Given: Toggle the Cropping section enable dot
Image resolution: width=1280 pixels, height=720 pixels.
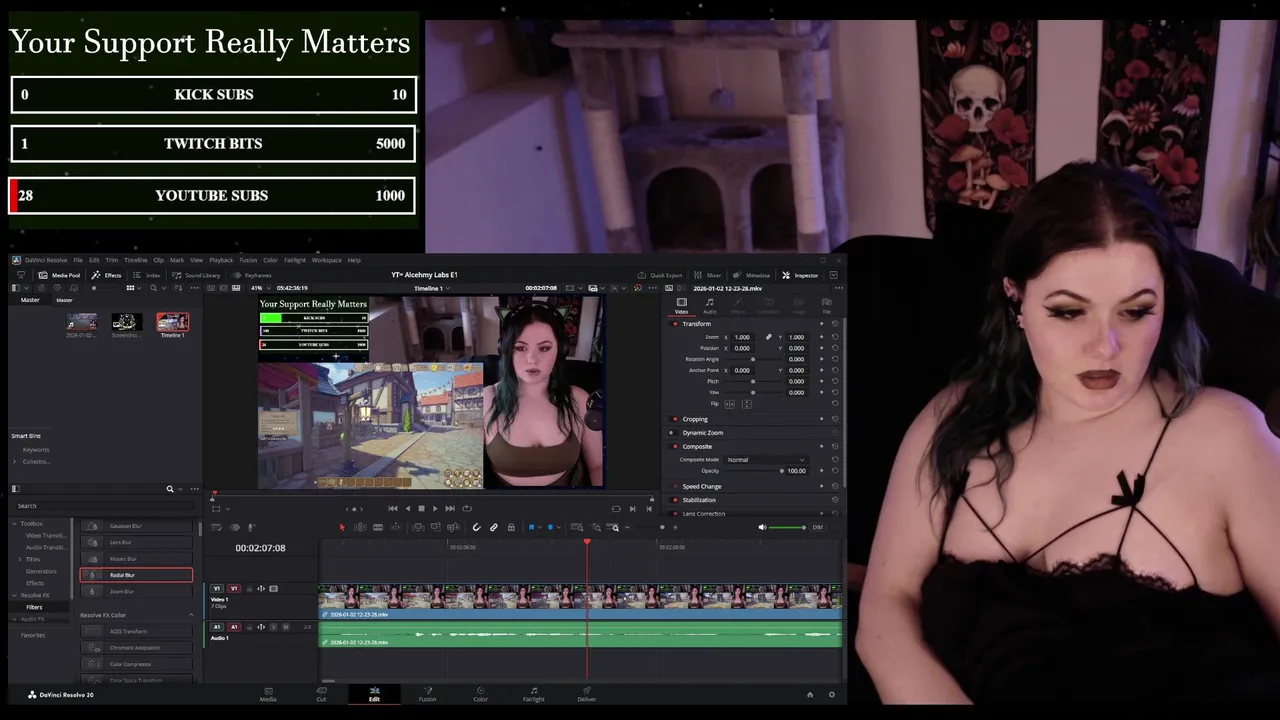Looking at the screenshot, I should point(675,419).
